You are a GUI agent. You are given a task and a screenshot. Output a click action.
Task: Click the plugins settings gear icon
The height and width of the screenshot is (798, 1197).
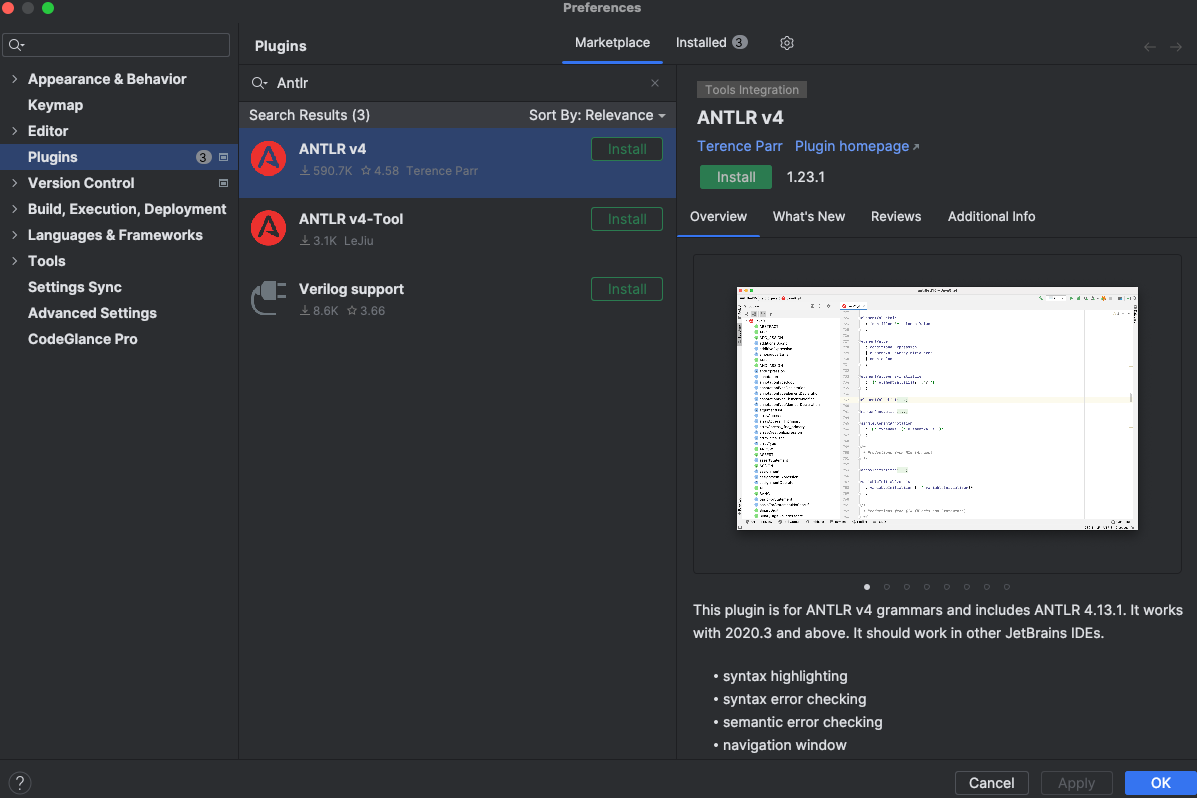tap(787, 43)
